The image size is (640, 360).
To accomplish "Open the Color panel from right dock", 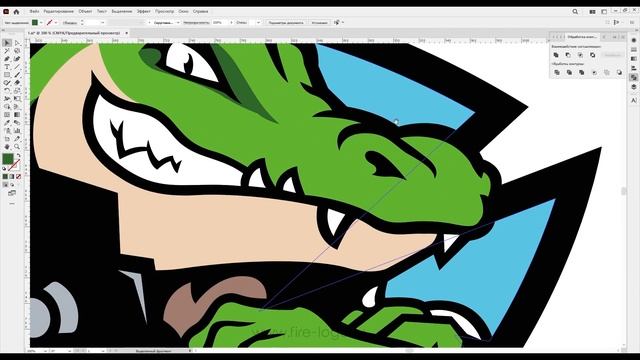I will [633, 40].
